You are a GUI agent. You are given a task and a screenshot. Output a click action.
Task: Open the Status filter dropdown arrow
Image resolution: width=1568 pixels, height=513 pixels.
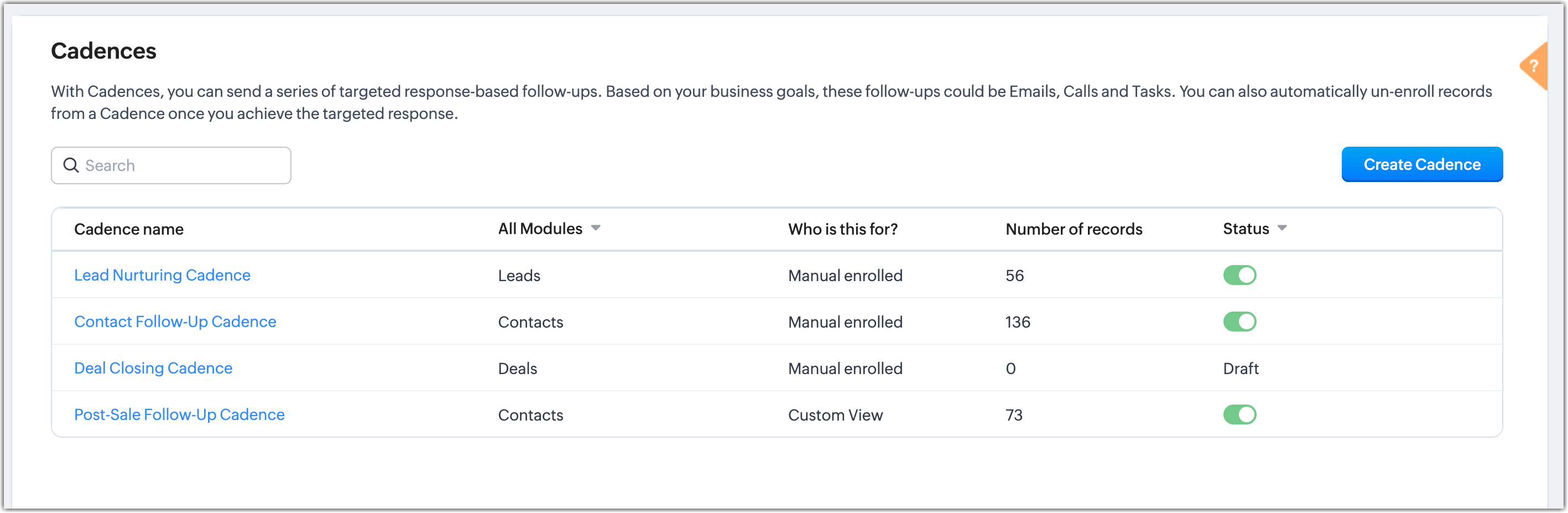coord(1282,229)
